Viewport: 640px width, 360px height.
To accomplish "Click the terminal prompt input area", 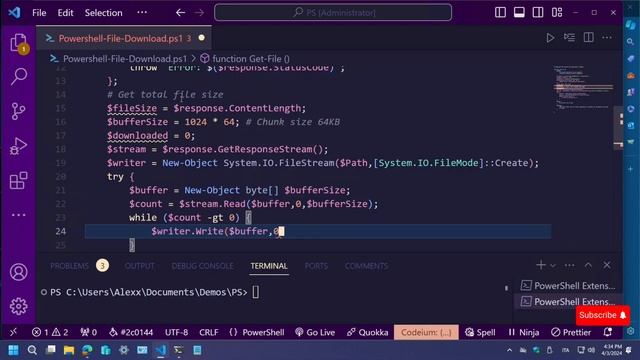I will [x=256, y=292].
